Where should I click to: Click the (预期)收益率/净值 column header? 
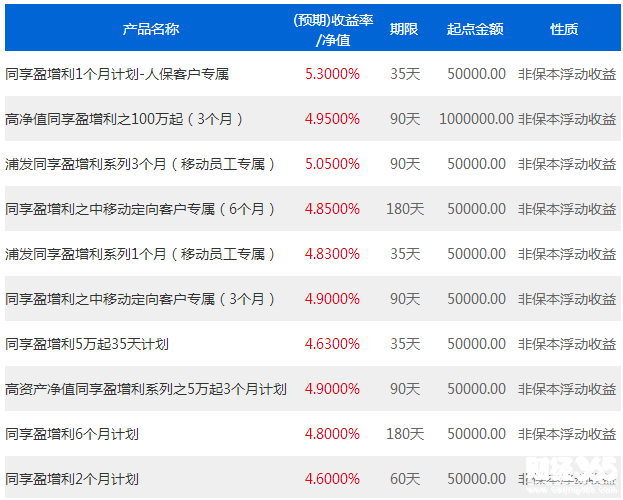333,30
